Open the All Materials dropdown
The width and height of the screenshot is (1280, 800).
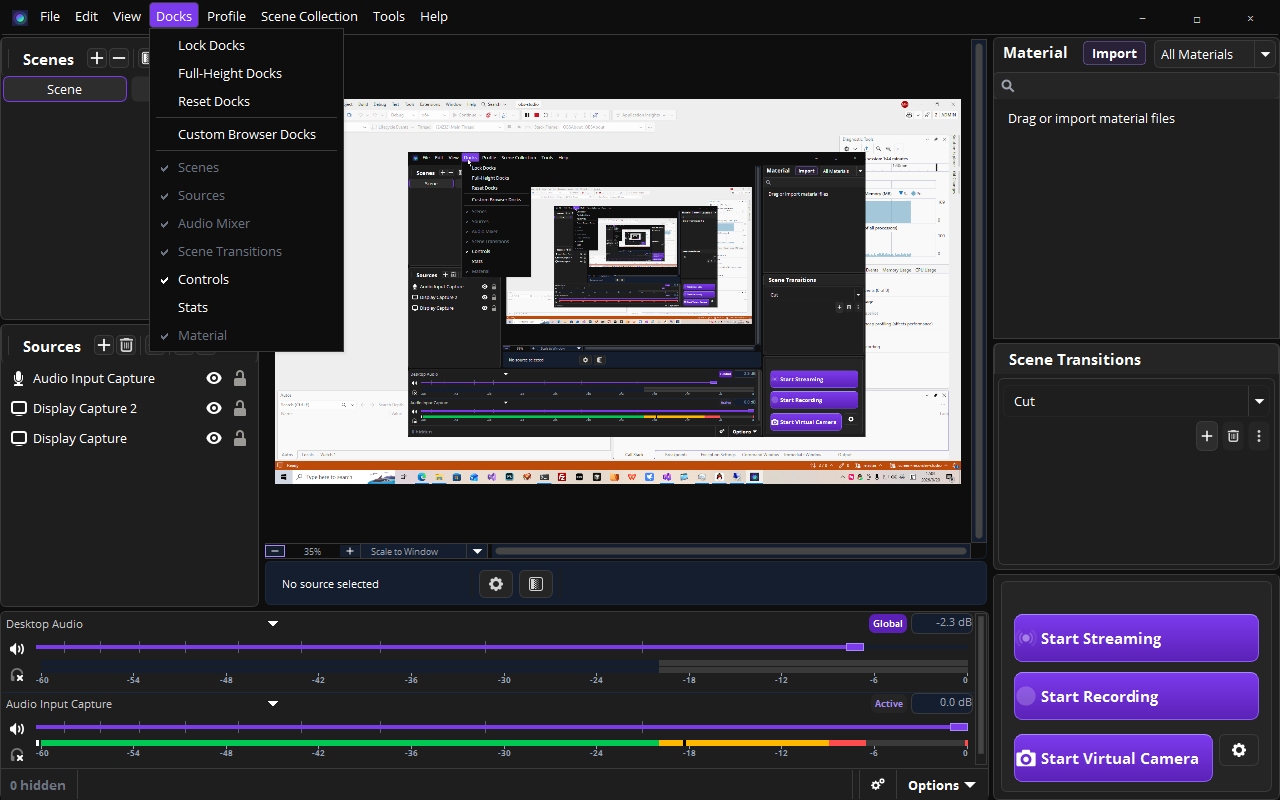coord(1215,54)
